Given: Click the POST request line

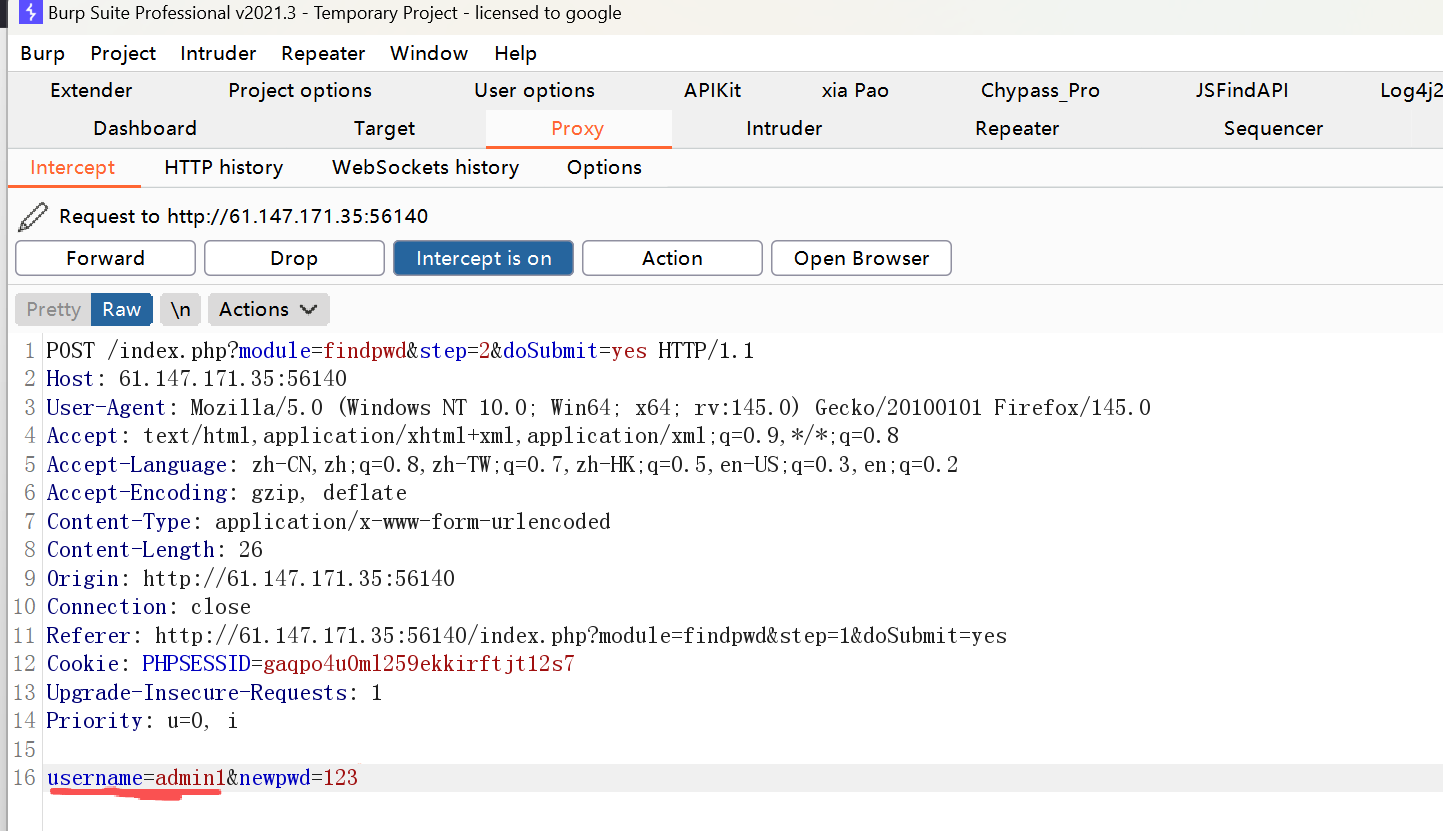Looking at the screenshot, I should coord(400,351).
